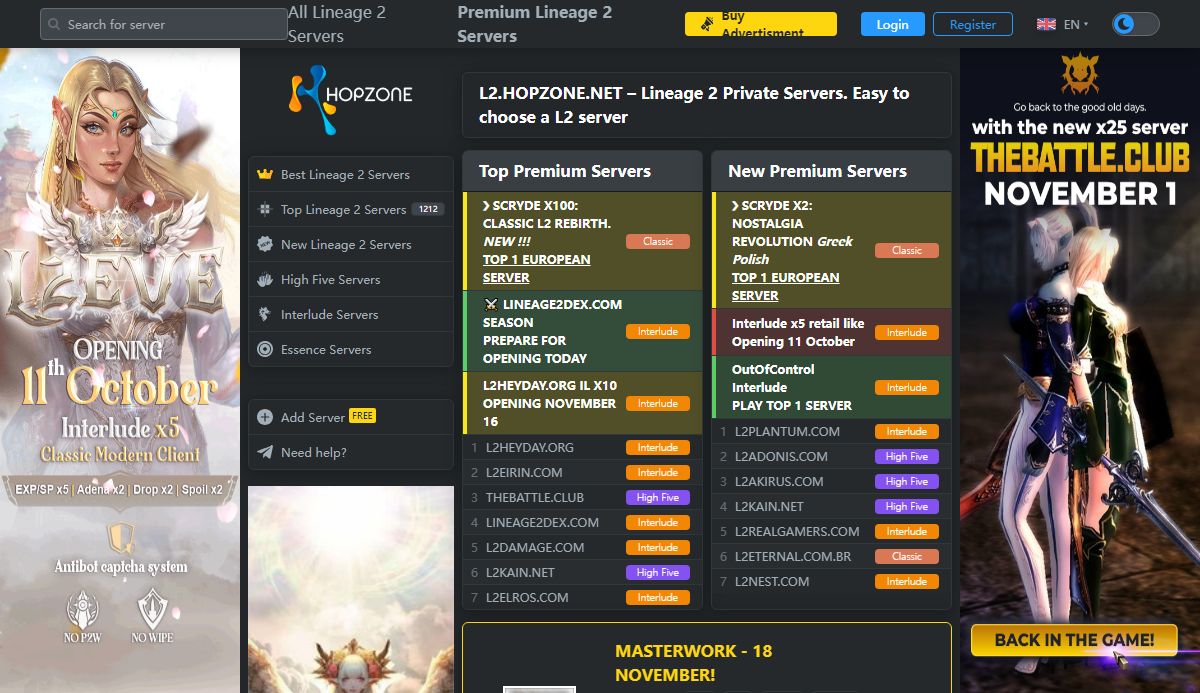Click the L2EVE Opening 11th October banner
This screenshot has height=693, width=1200.
pos(120,370)
